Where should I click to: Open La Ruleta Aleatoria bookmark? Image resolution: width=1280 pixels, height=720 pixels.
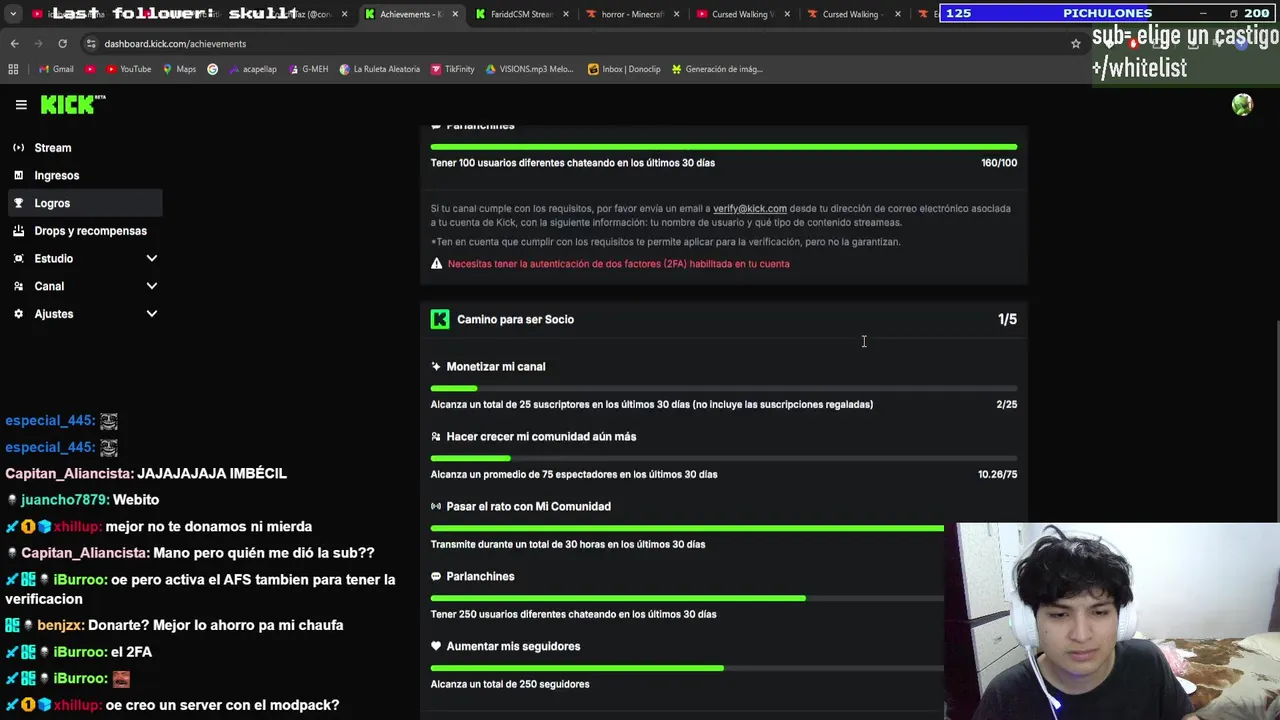tap(380, 69)
